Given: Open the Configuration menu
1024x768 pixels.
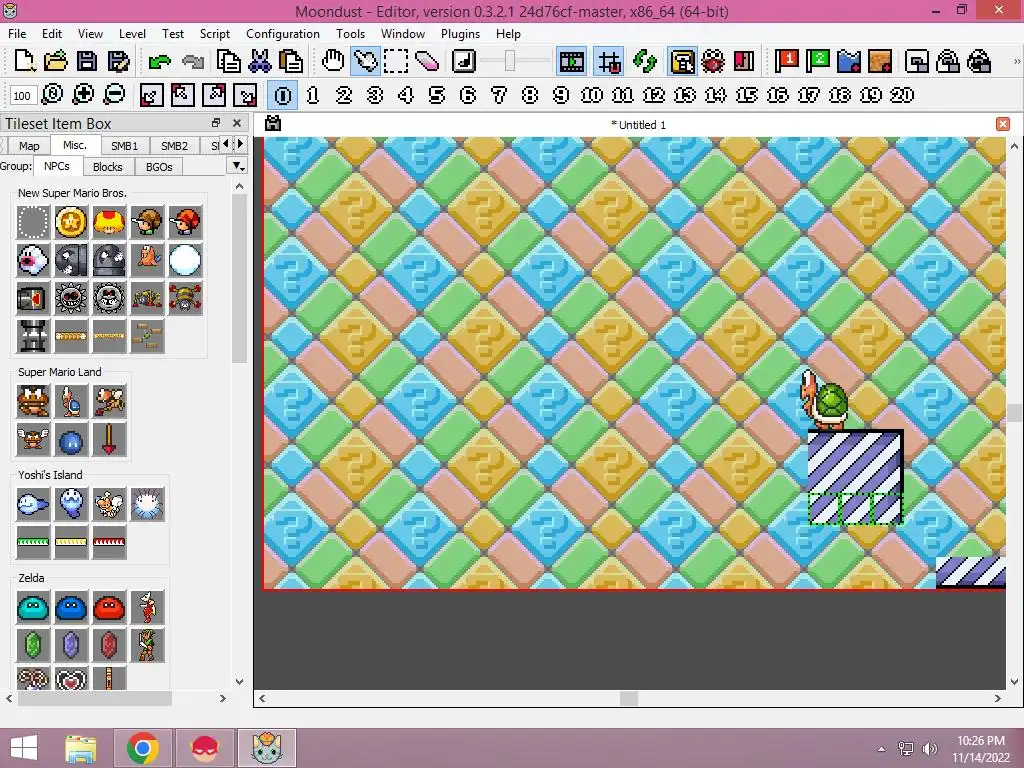Looking at the screenshot, I should click(283, 33).
